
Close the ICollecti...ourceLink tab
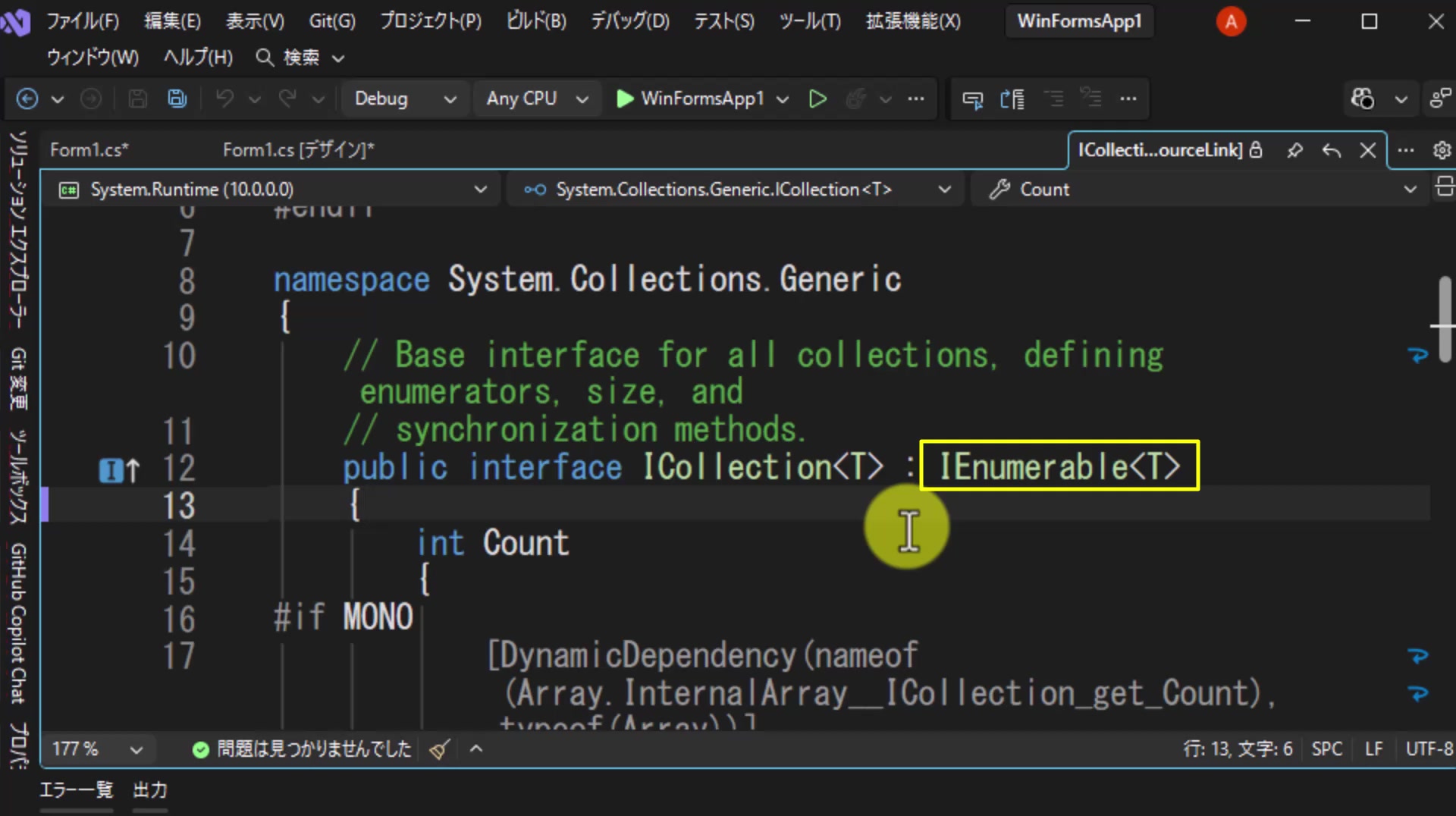(1368, 150)
